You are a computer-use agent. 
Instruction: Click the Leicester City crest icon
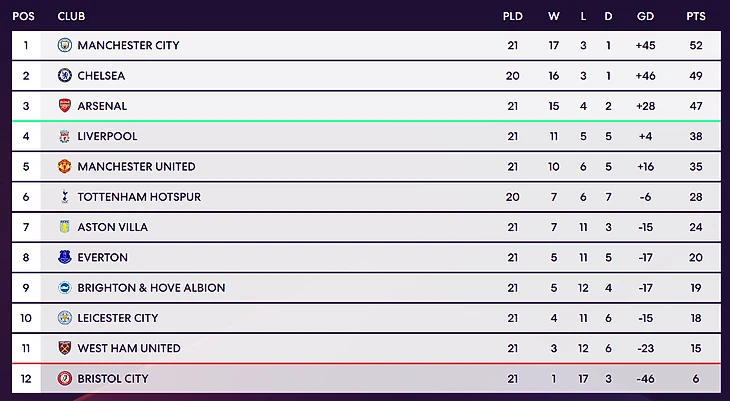(65, 318)
